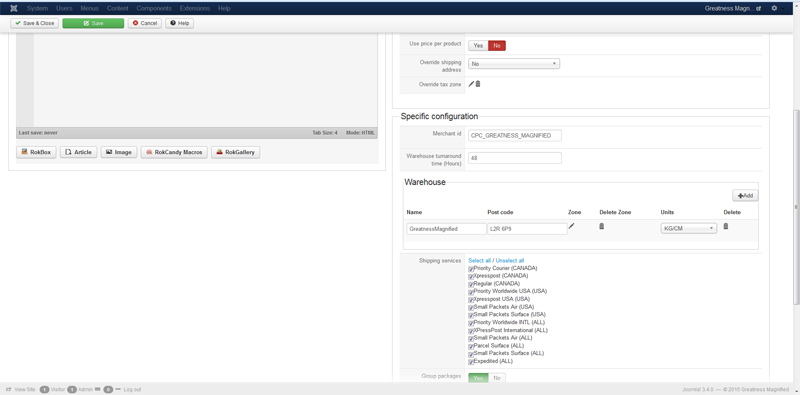Click the HTML code editor area
The image size is (800, 395).
pyautogui.click(x=197, y=81)
